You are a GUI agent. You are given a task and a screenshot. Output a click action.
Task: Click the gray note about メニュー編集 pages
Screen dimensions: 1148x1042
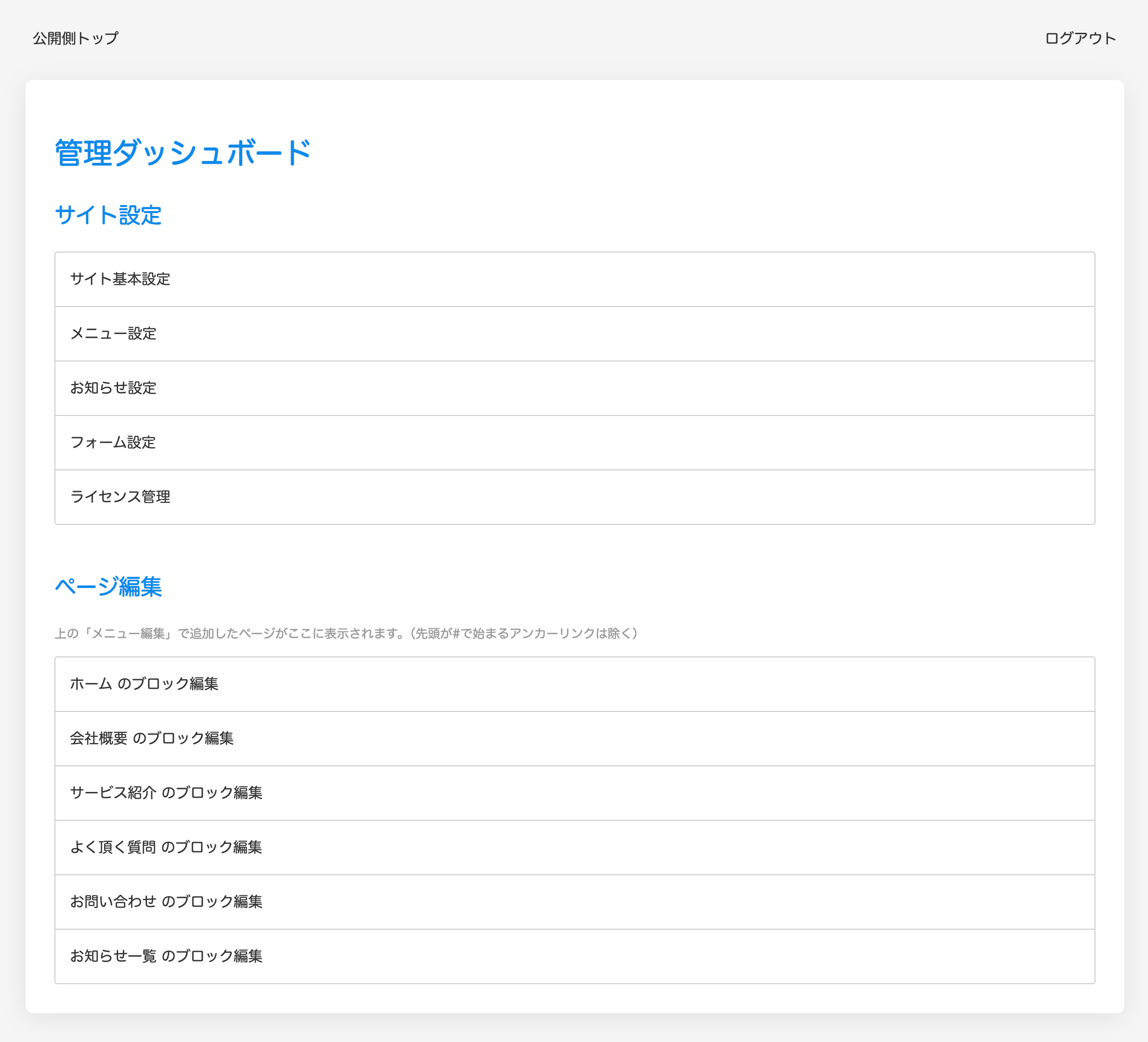pos(346,633)
